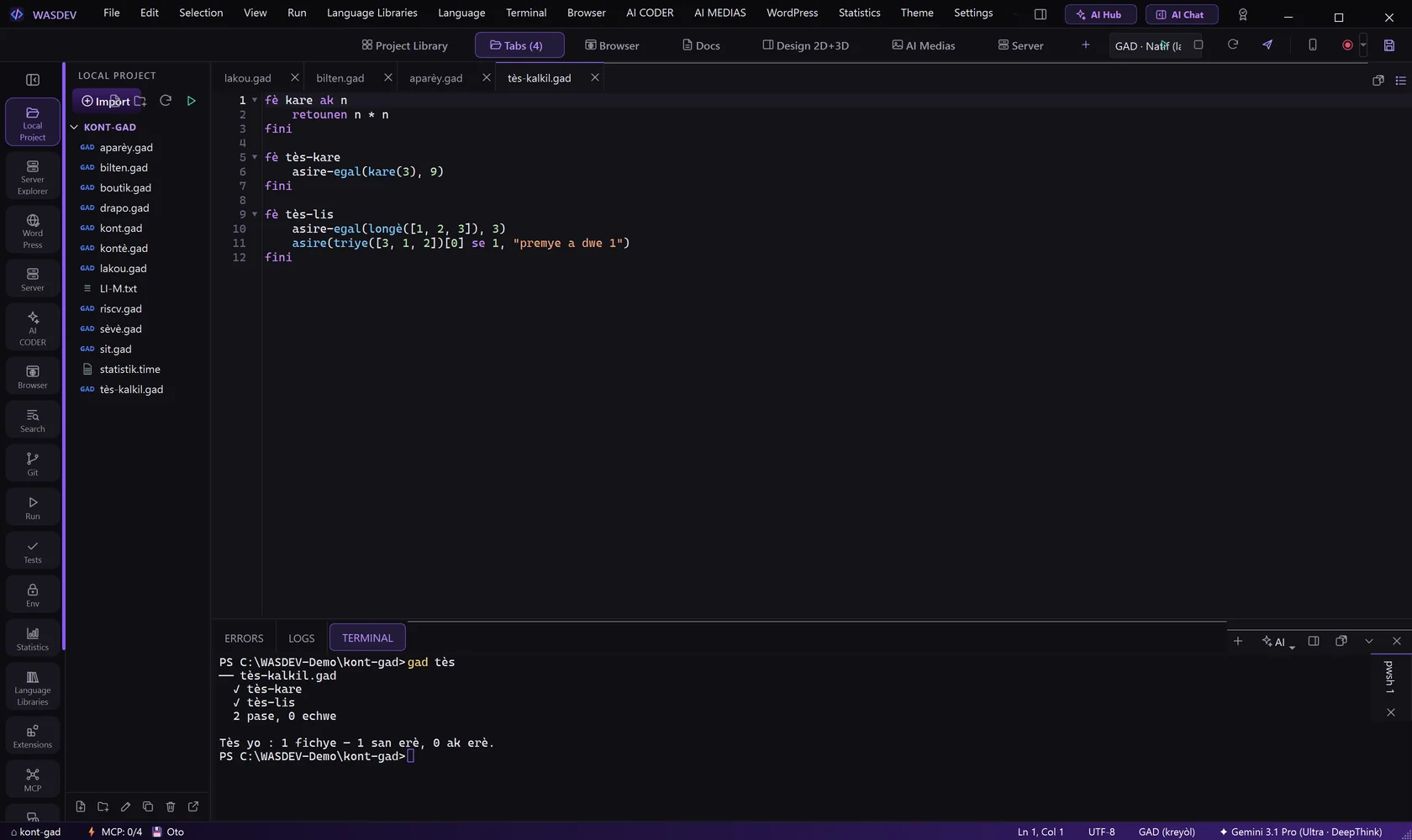Collapse terminal panel with the chevron down
Screen dimensions: 1412x840
pyautogui.click(x=1369, y=641)
